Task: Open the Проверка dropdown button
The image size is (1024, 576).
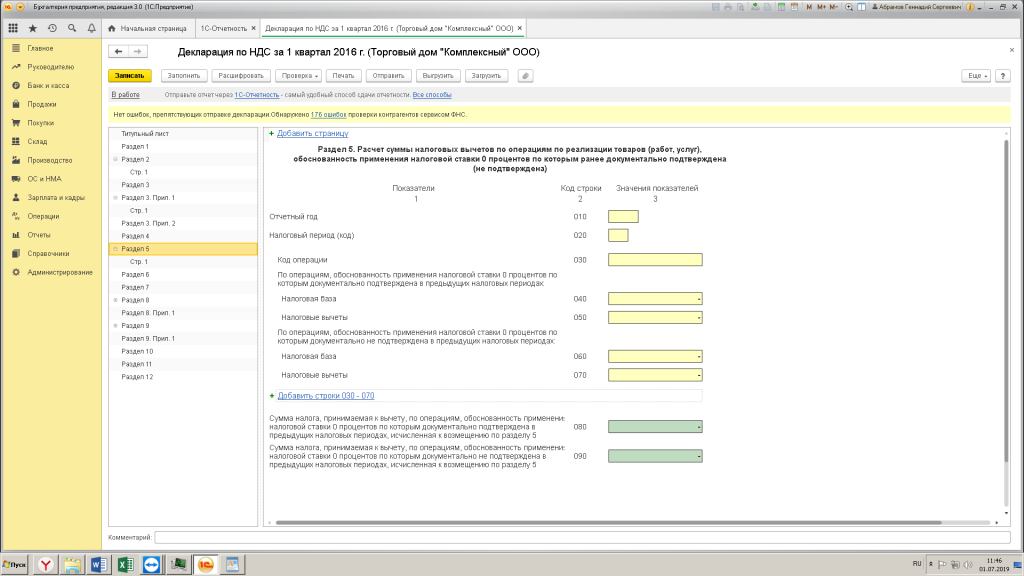Action: click(x=298, y=76)
